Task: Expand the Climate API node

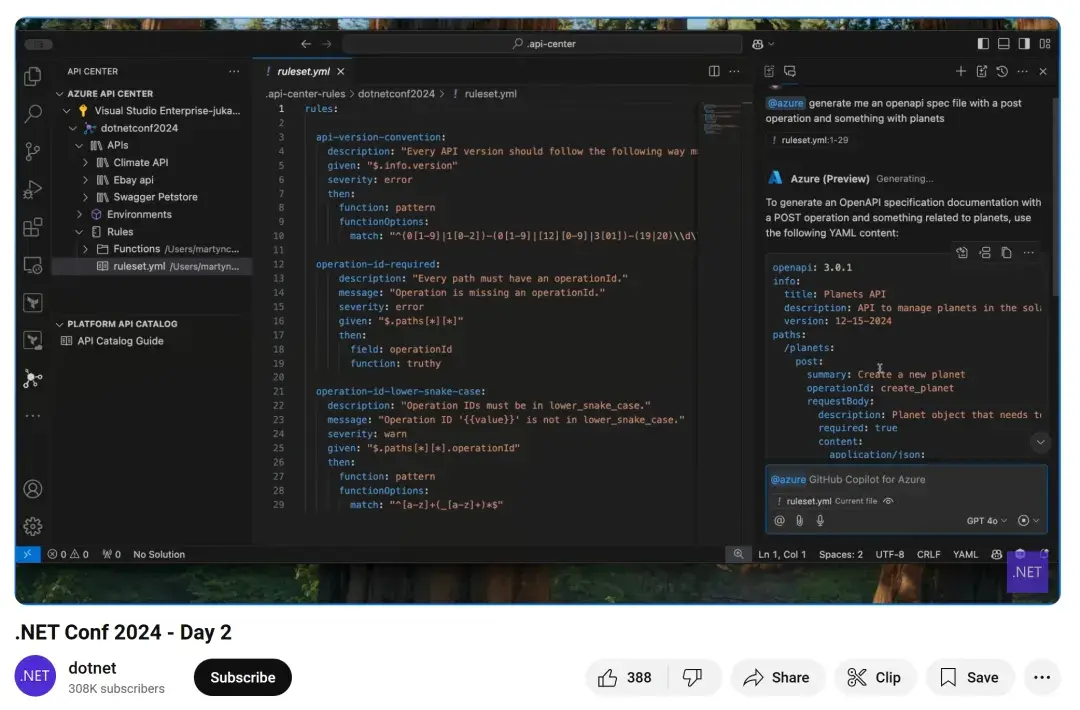Action: (x=85, y=163)
